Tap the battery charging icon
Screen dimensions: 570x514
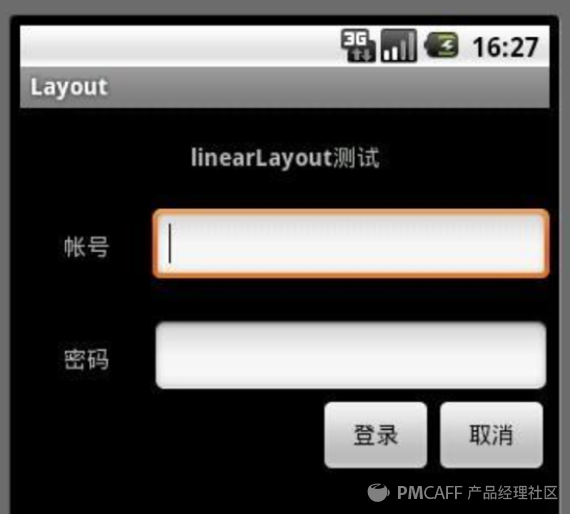coord(441,45)
